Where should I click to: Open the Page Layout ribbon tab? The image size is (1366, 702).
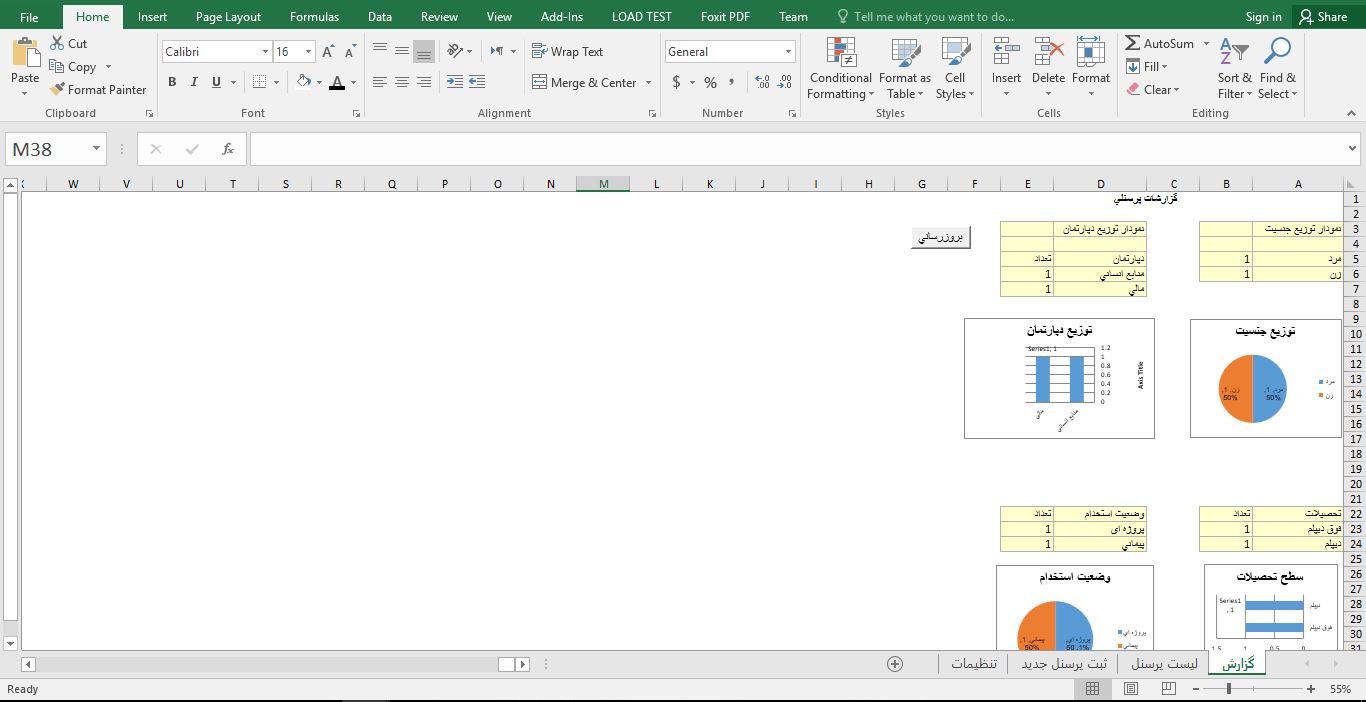coord(228,17)
